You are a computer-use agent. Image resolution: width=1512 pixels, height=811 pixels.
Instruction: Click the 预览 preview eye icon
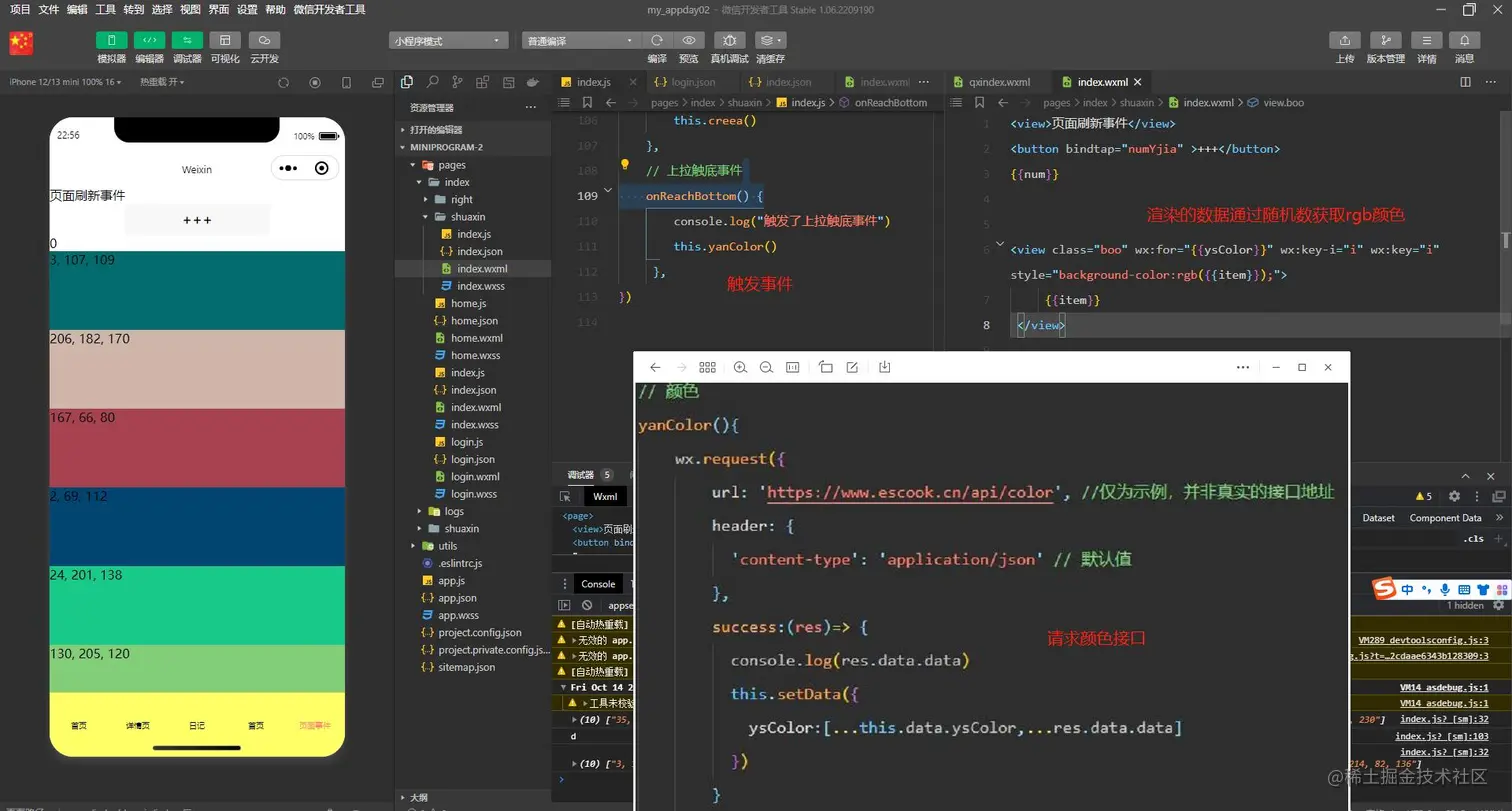pyautogui.click(x=689, y=41)
